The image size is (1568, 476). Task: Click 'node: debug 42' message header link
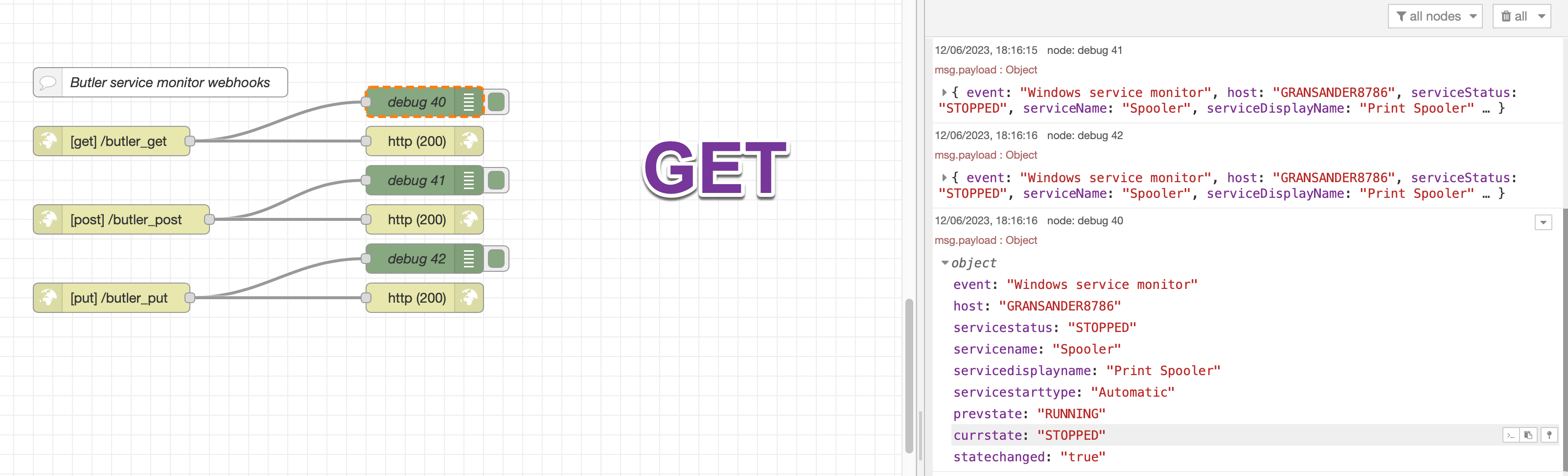[x=1084, y=135]
